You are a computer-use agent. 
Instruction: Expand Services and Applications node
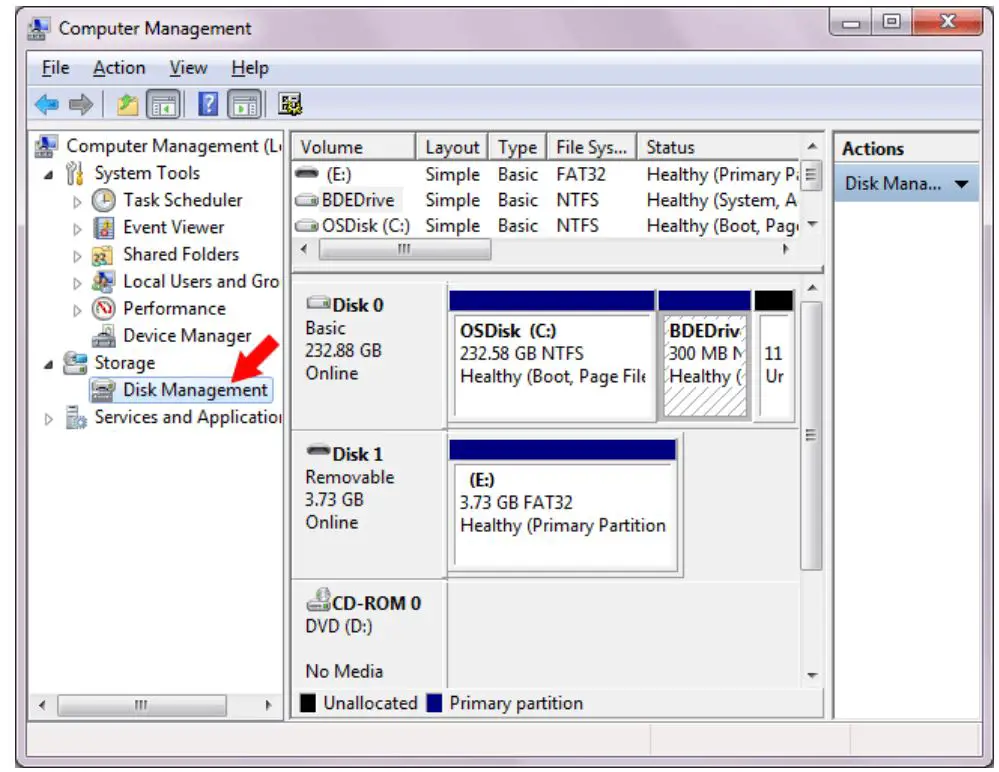pos(48,417)
